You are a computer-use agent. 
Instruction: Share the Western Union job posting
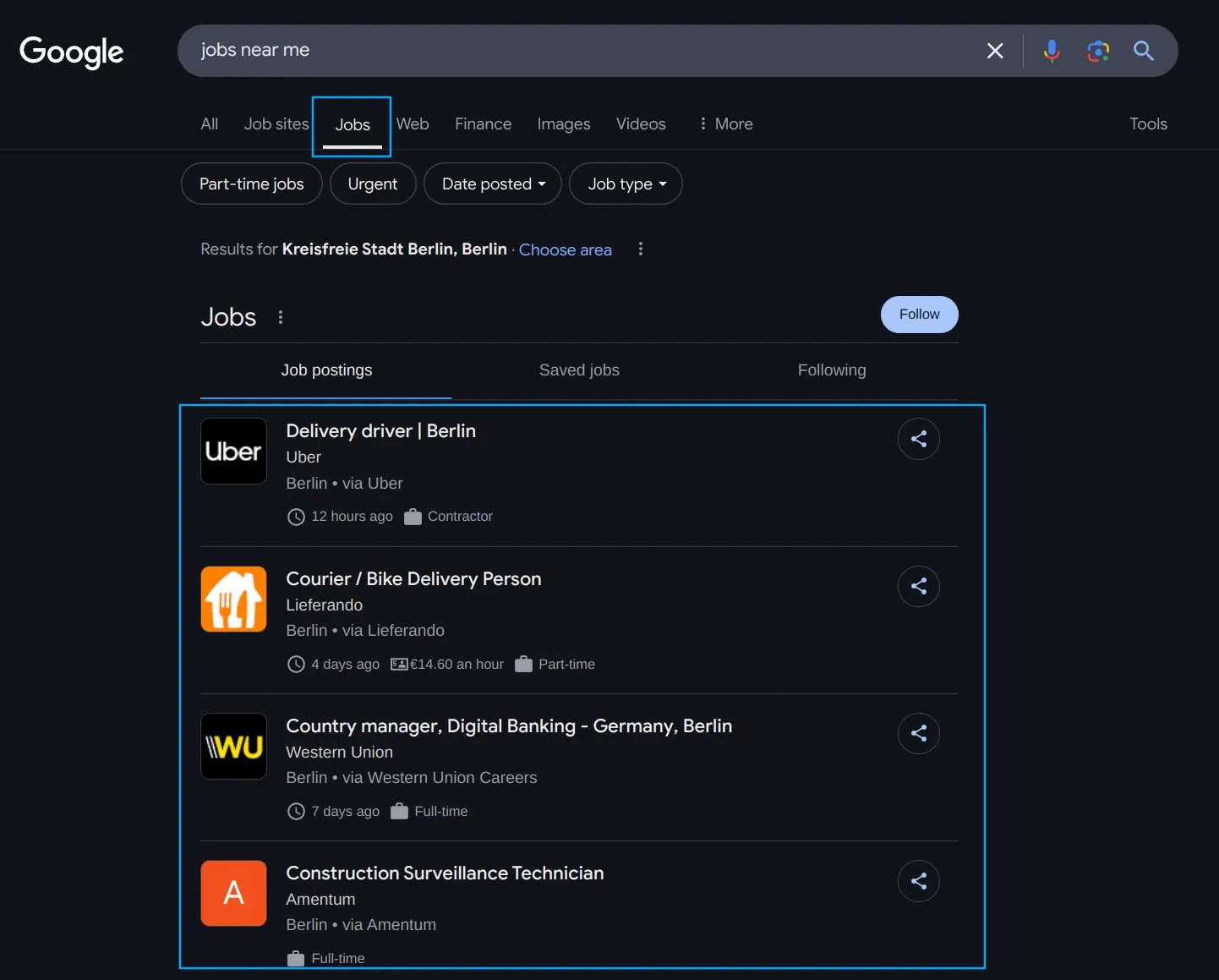pyautogui.click(x=918, y=733)
